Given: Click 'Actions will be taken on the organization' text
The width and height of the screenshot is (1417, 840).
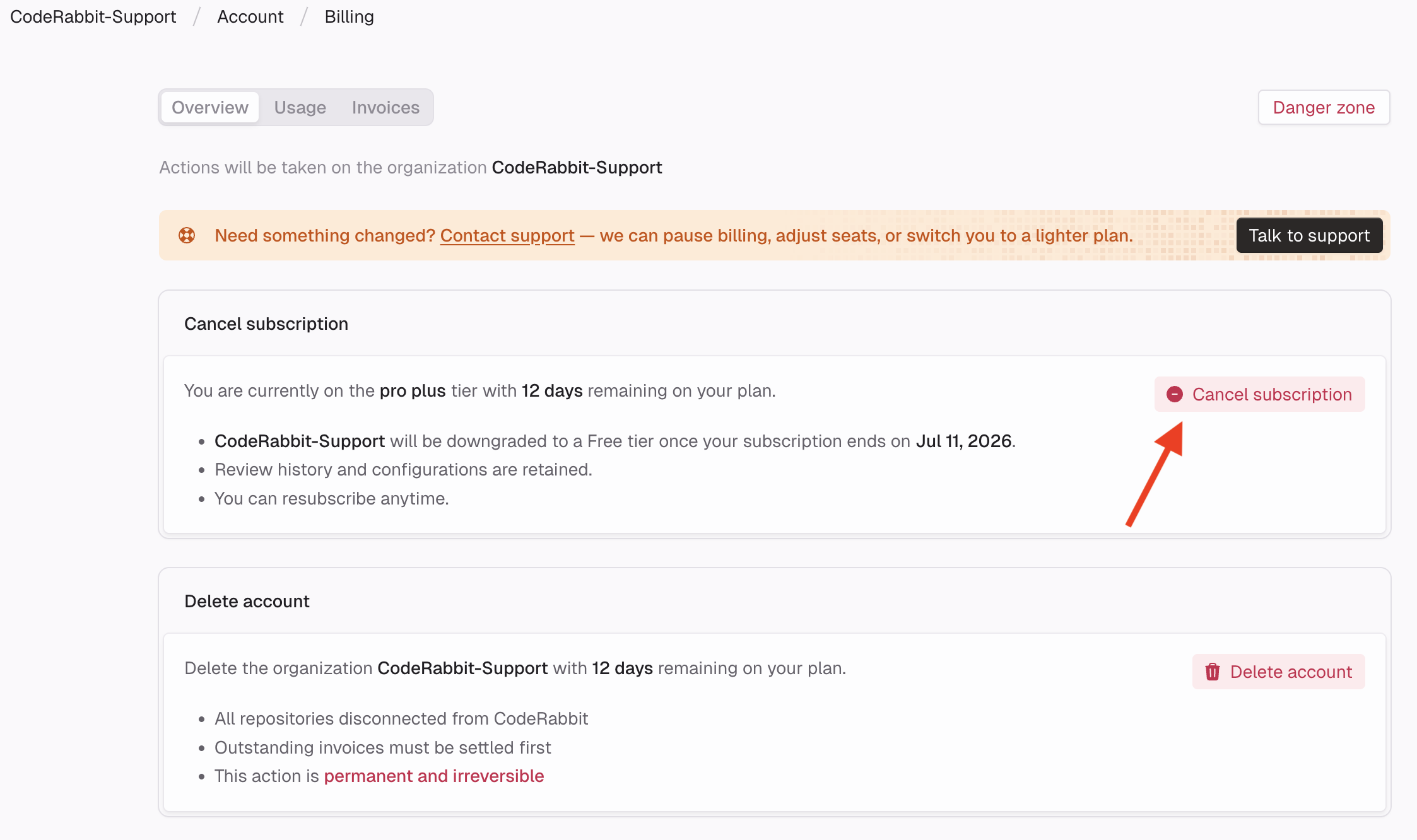Looking at the screenshot, I should [x=323, y=167].
